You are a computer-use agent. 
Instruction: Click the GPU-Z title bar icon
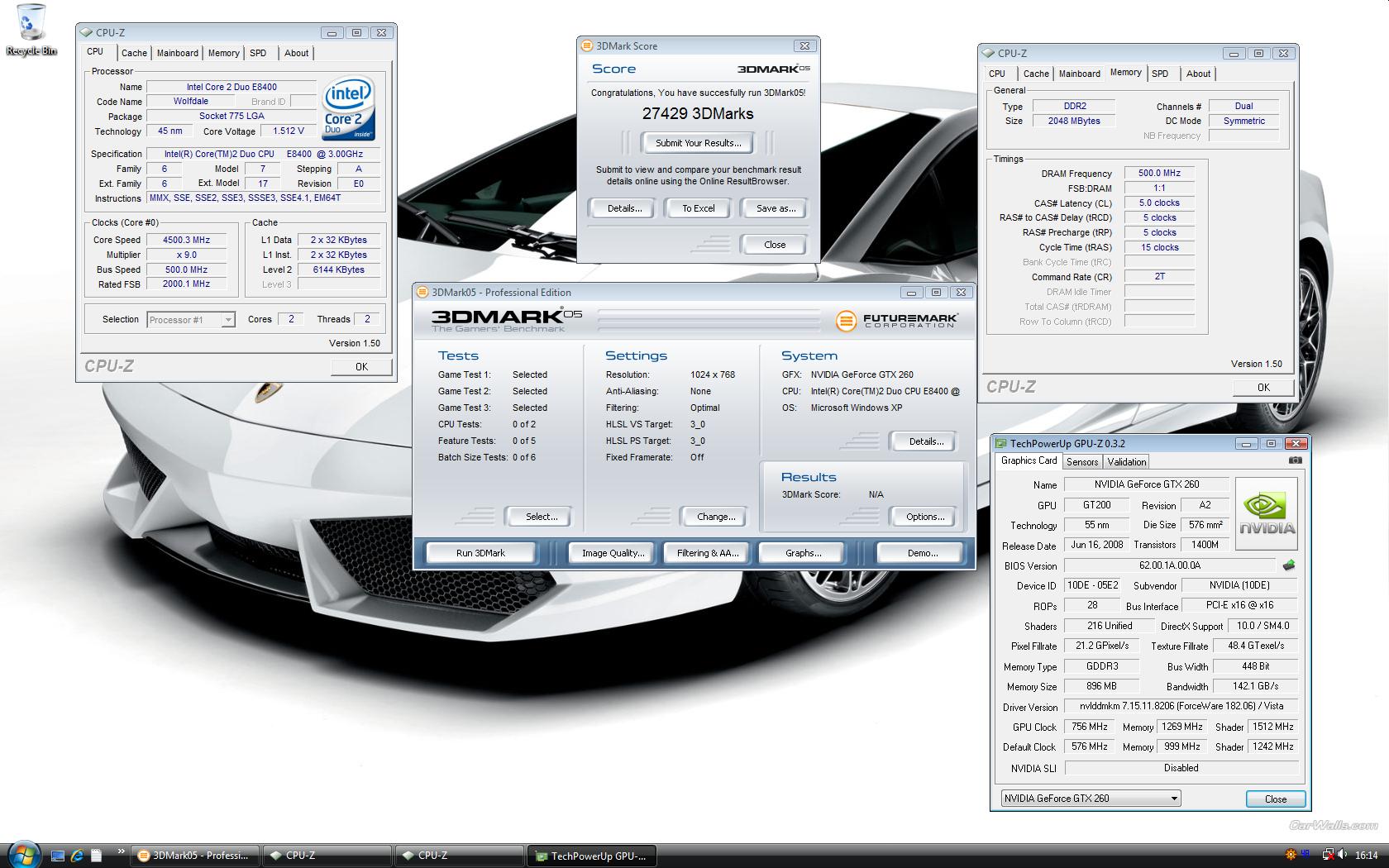(x=1001, y=444)
